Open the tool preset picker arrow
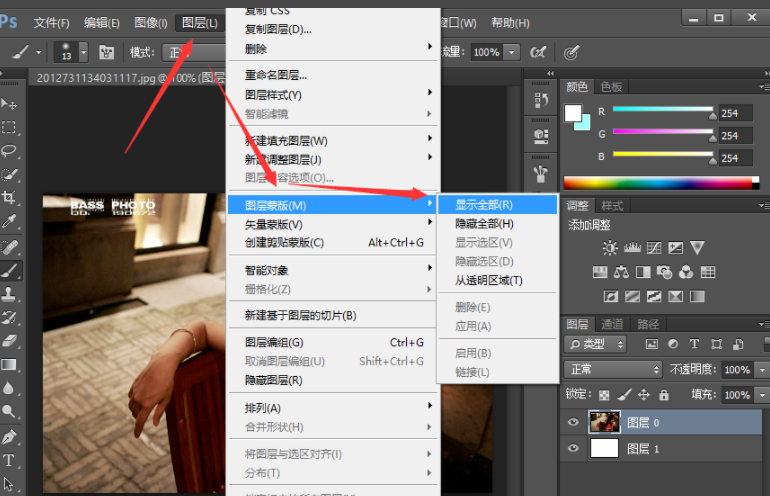 tap(38, 52)
